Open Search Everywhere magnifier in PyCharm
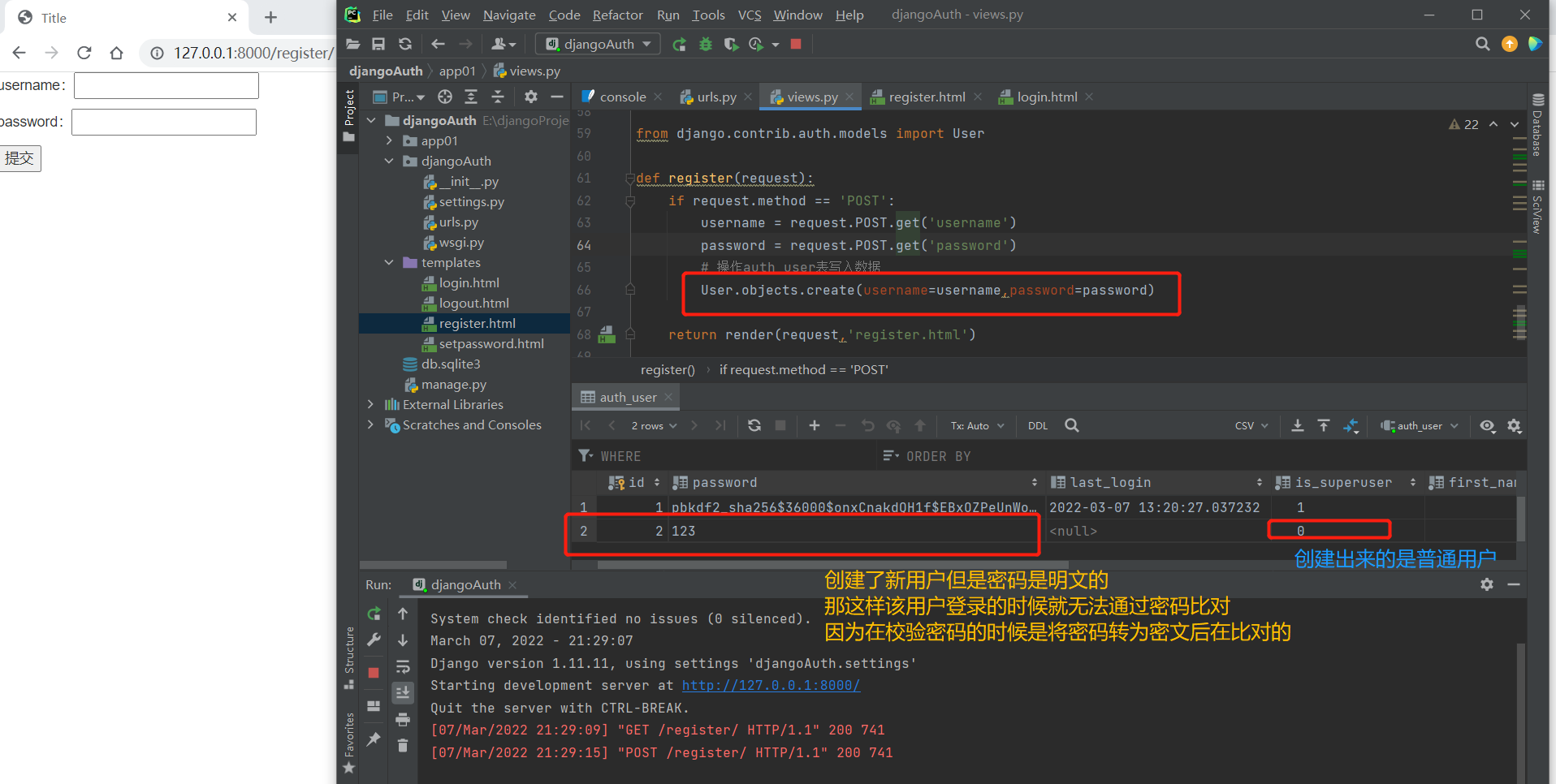This screenshot has height=784, width=1556. 1483,44
